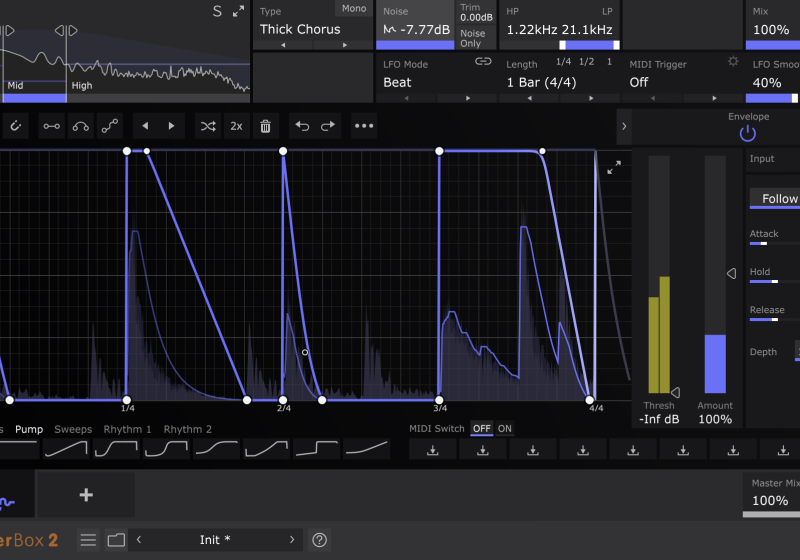Select the arc curve drawing tool
The image size is (800, 560).
(x=80, y=126)
